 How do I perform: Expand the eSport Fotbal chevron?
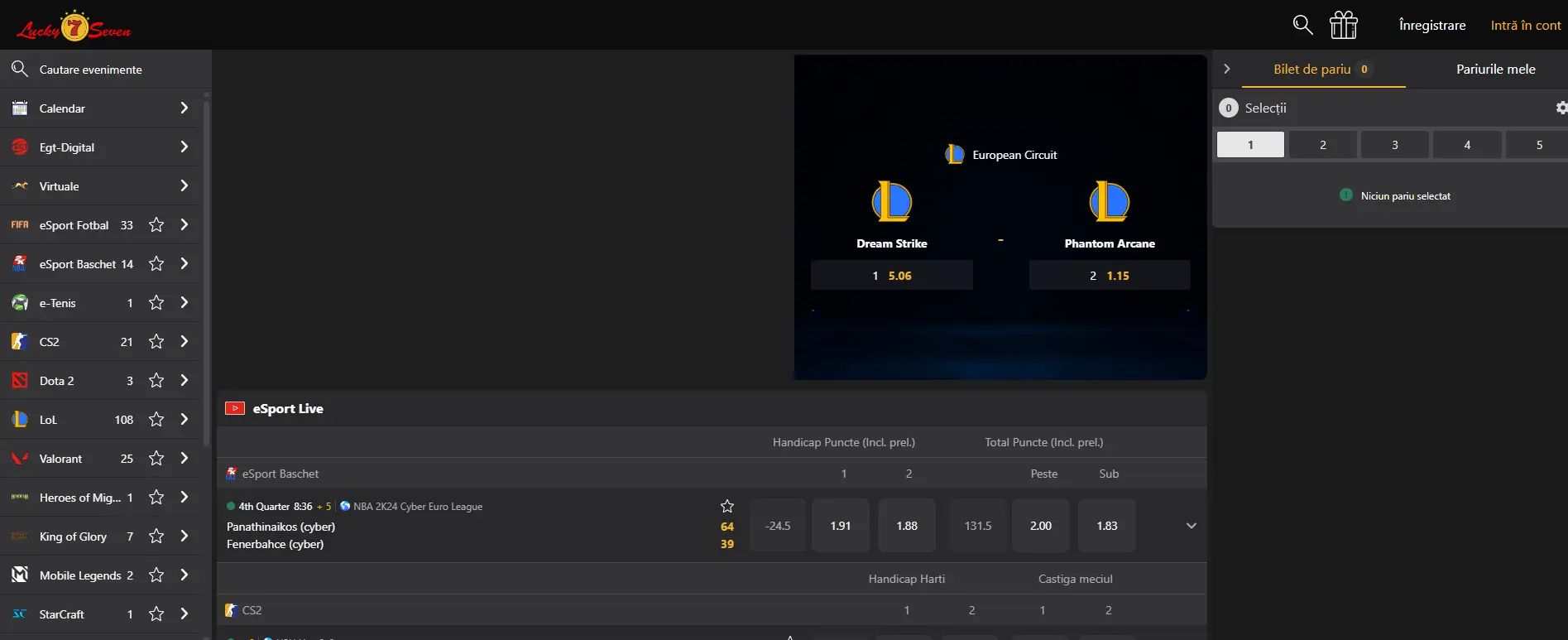(184, 225)
